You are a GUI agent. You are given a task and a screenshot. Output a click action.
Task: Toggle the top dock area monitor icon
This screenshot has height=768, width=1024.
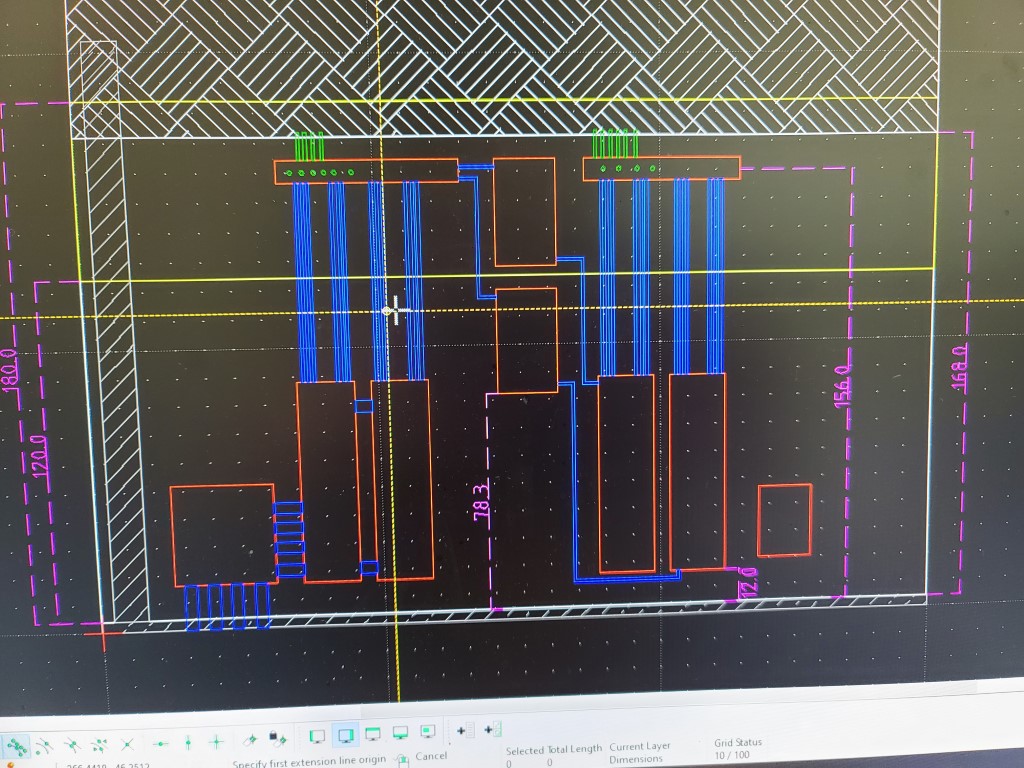[x=373, y=734]
